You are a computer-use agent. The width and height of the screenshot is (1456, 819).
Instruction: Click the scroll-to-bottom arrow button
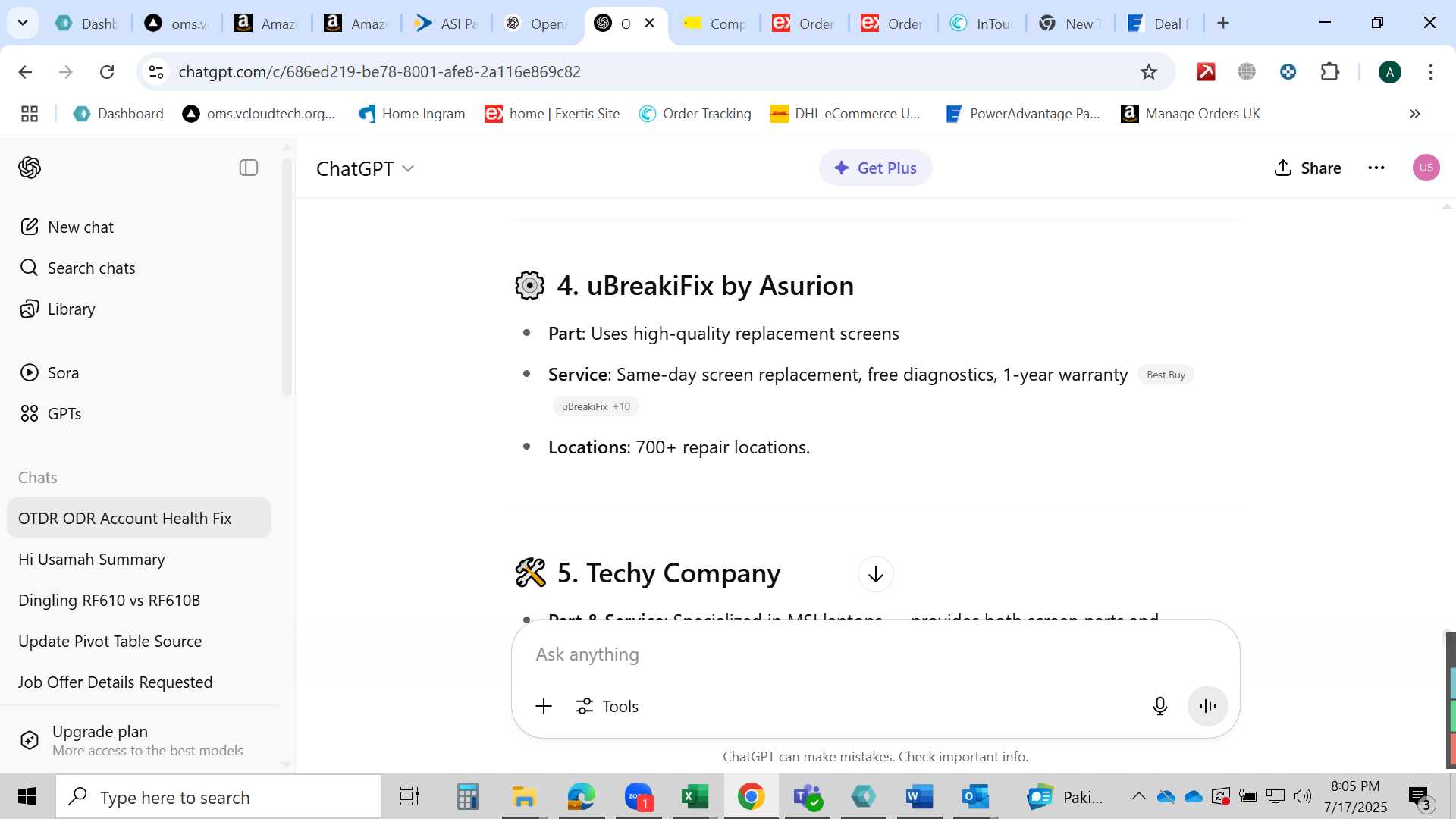[875, 574]
